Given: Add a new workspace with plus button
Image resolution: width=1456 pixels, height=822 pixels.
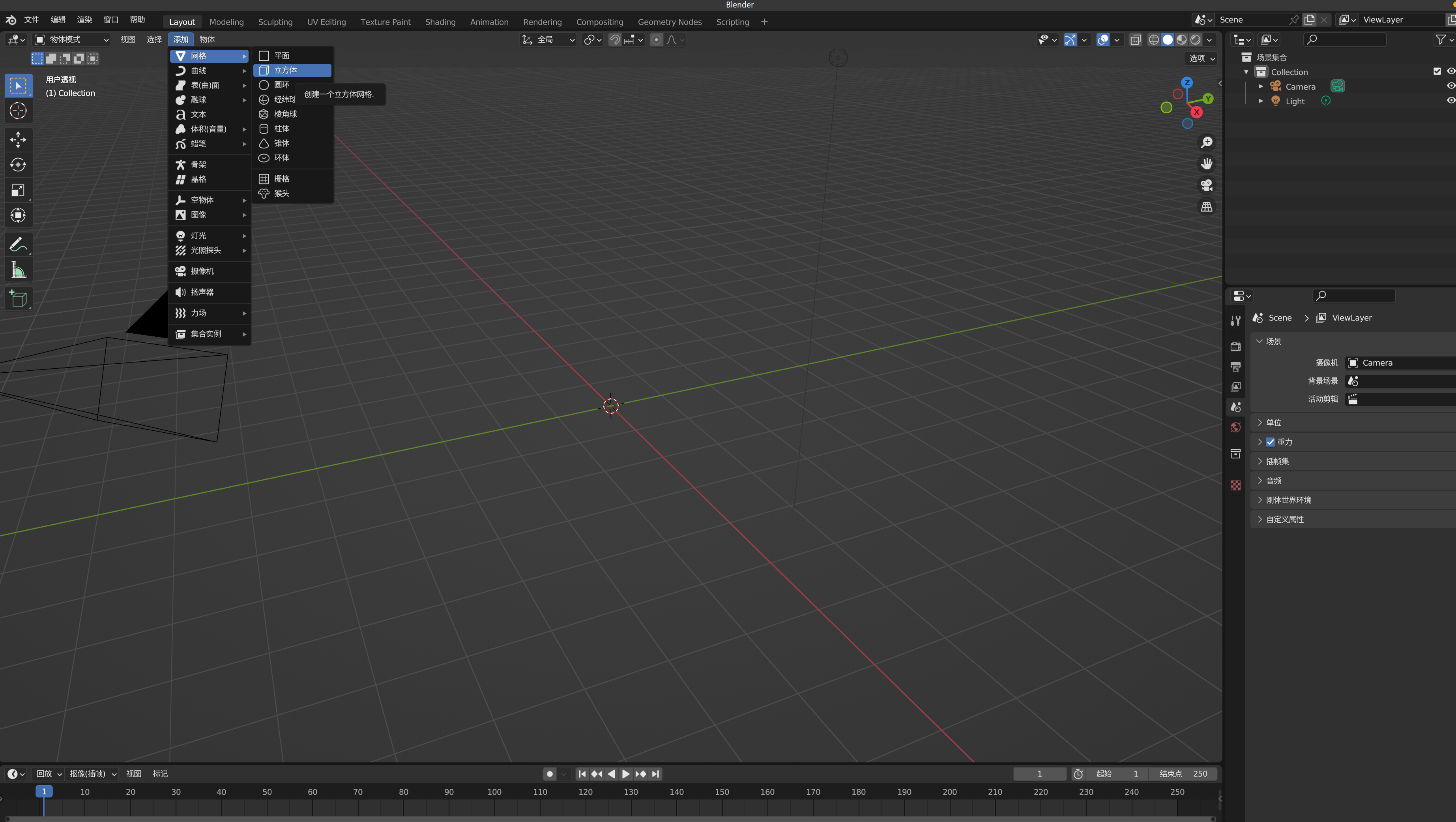Looking at the screenshot, I should tap(764, 21).
